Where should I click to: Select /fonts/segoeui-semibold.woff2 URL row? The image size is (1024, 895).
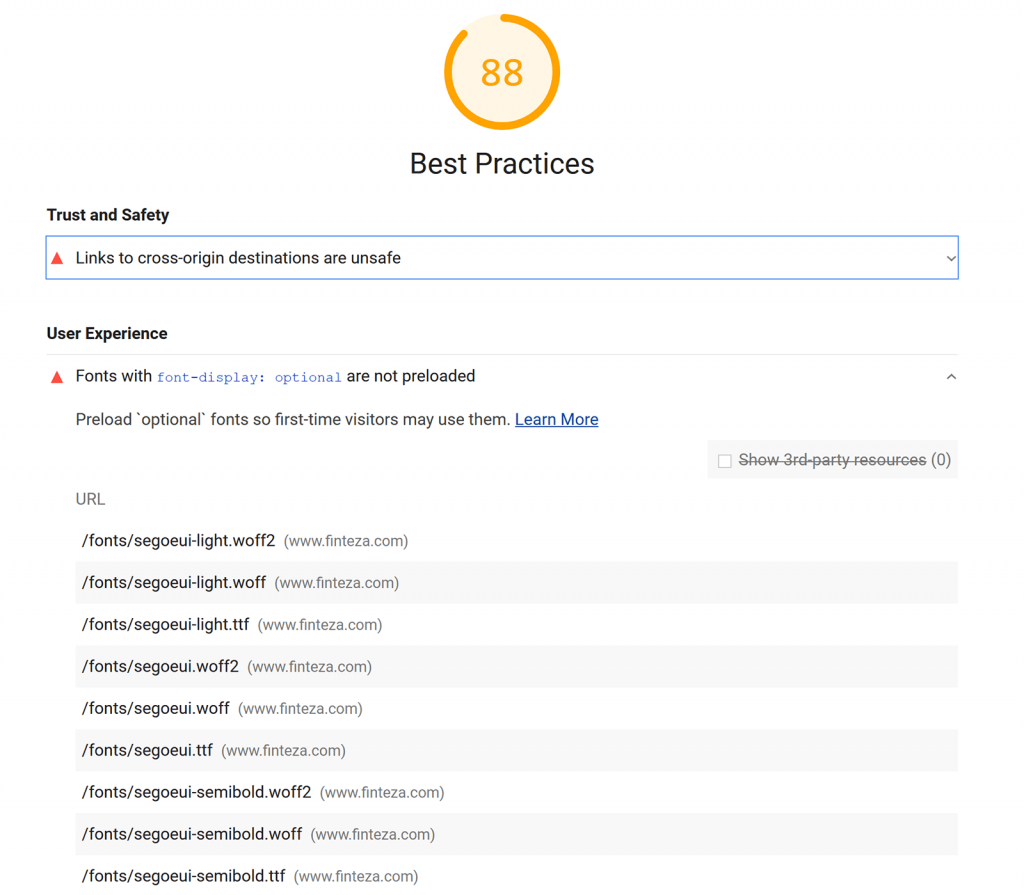[517, 792]
